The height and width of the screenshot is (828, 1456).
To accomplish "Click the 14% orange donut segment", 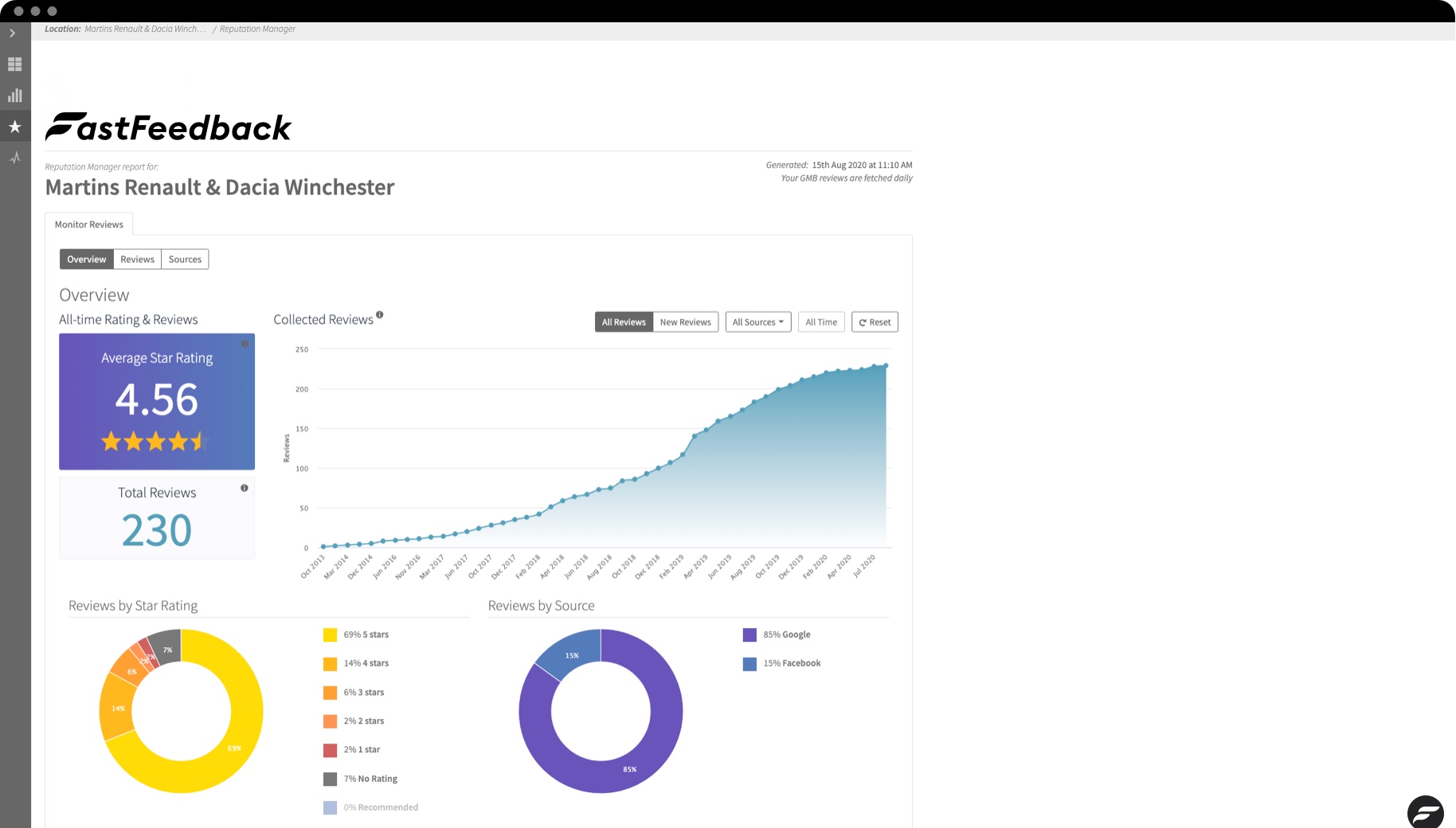I will (118, 708).
